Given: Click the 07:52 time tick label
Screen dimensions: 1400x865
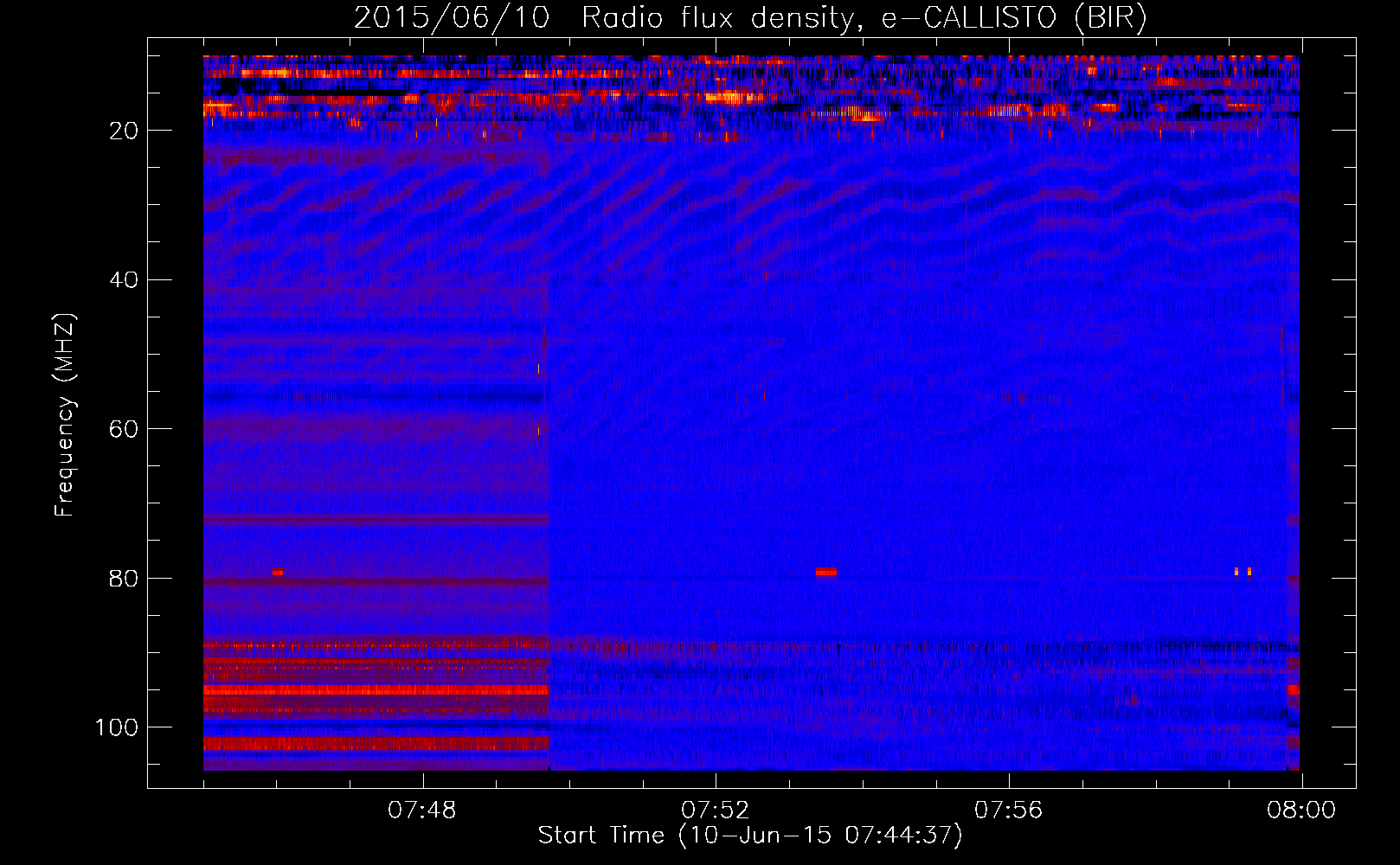Looking at the screenshot, I should click(x=715, y=811).
